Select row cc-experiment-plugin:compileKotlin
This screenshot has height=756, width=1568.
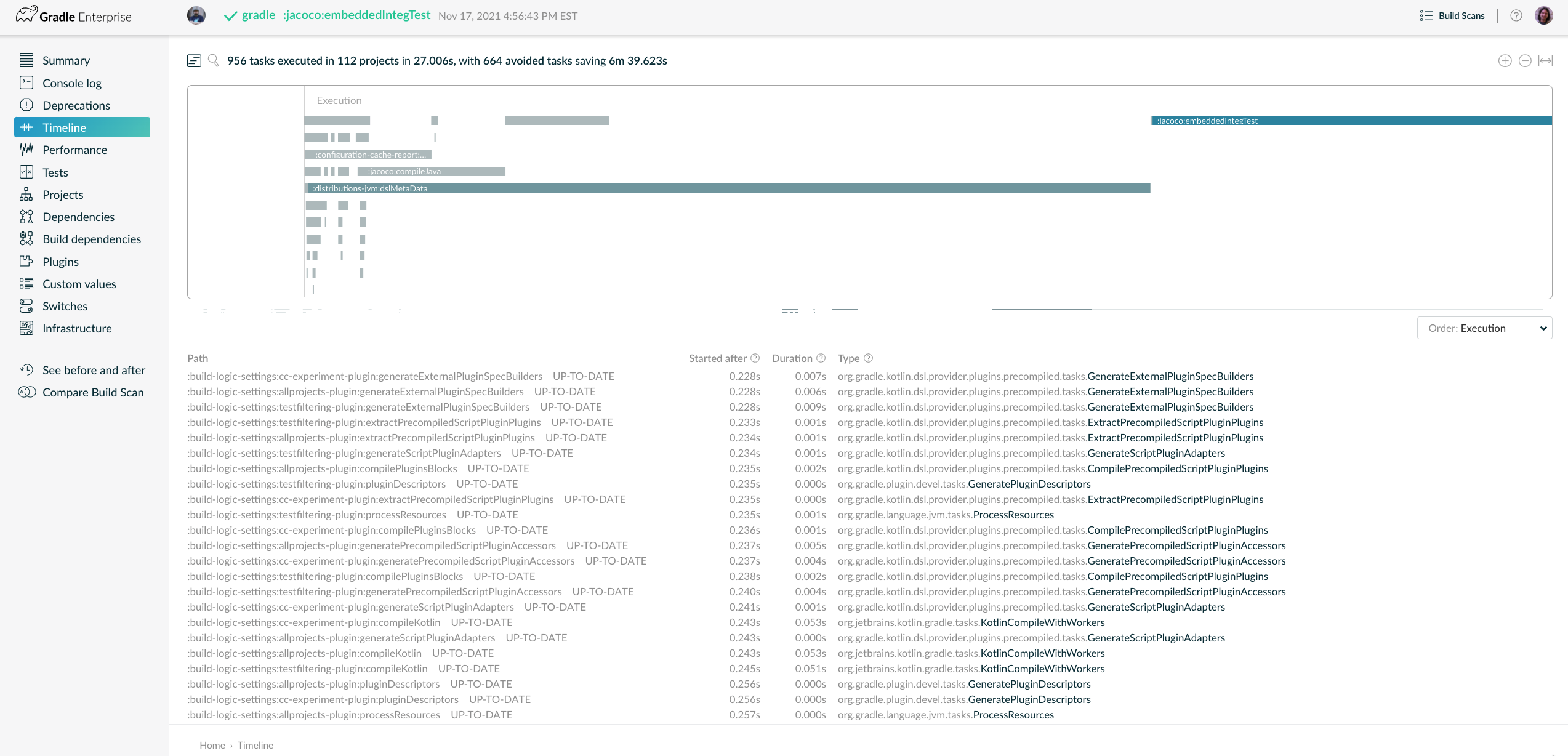pos(868,622)
